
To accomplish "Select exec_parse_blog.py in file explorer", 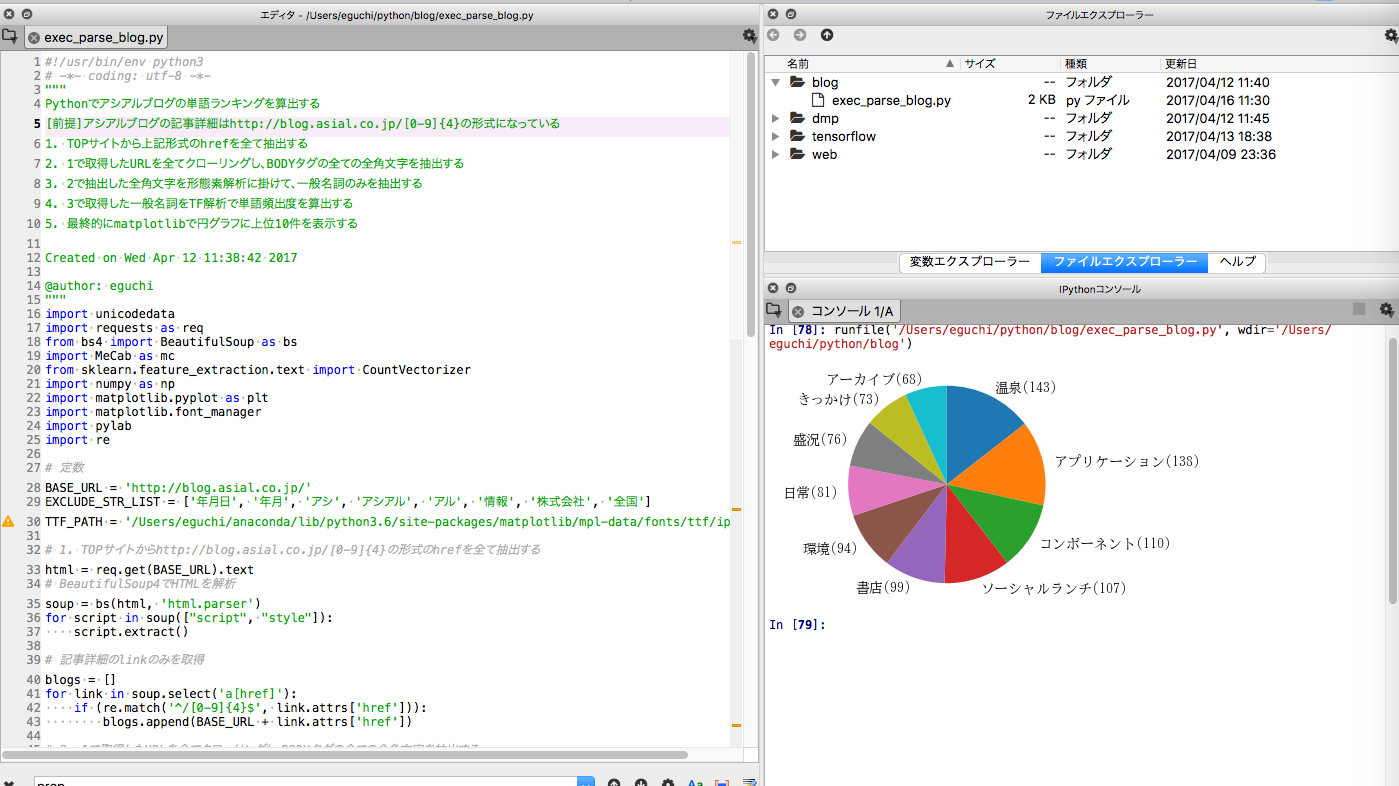I will [890, 101].
